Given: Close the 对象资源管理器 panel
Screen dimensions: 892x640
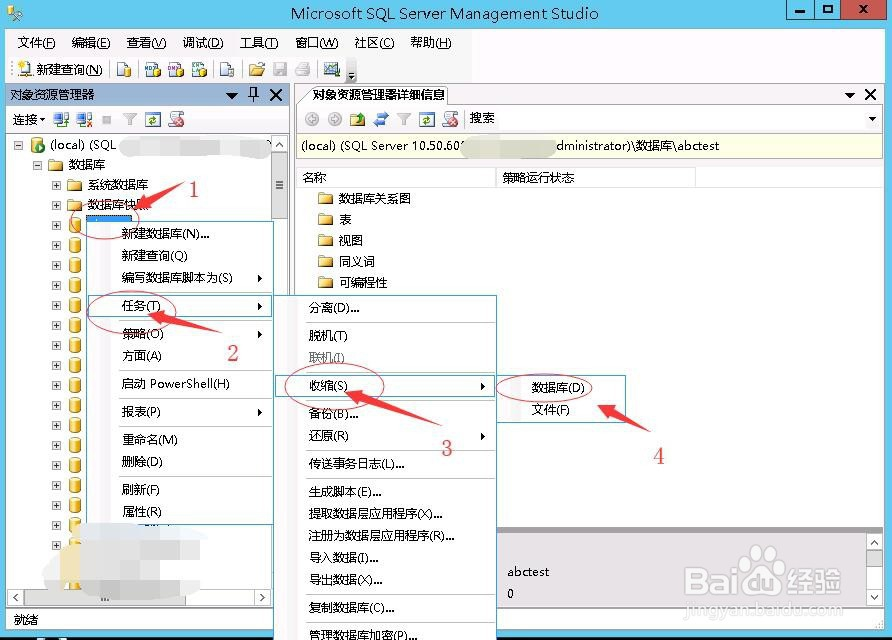Looking at the screenshot, I should coord(276,95).
